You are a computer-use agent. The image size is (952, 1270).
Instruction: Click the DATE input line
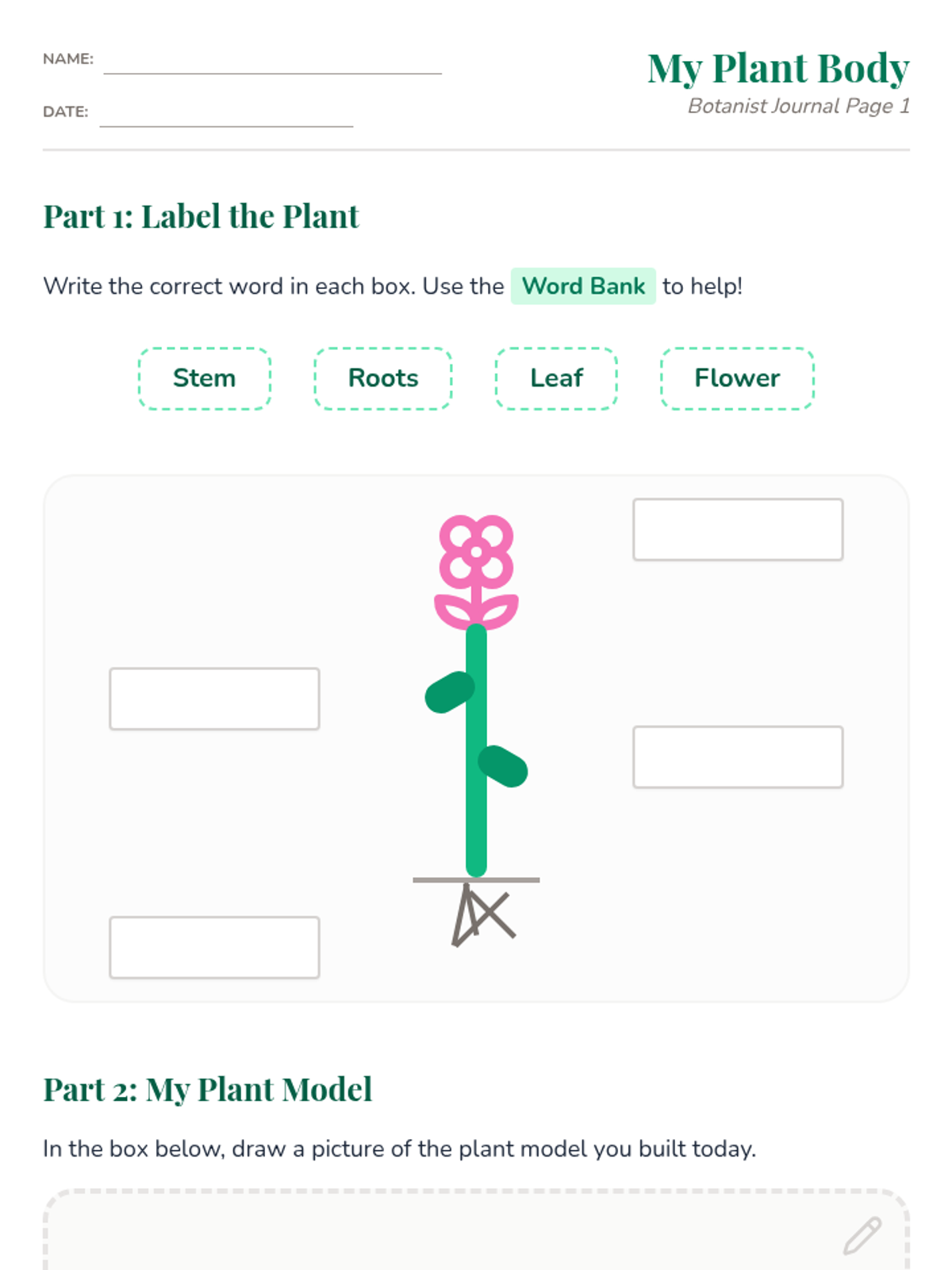click(x=226, y=114)
